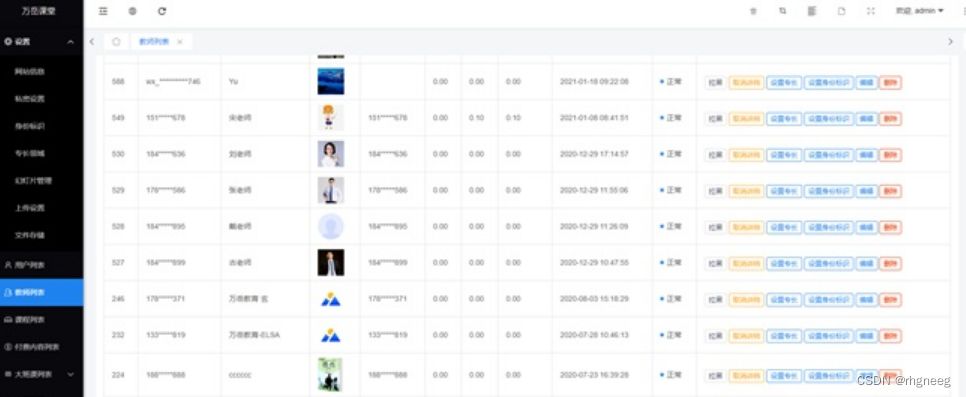Click 设置专长 in row 530
This screenshot has width=966, height=397.
pyautogui.click(x=784, y=155)
